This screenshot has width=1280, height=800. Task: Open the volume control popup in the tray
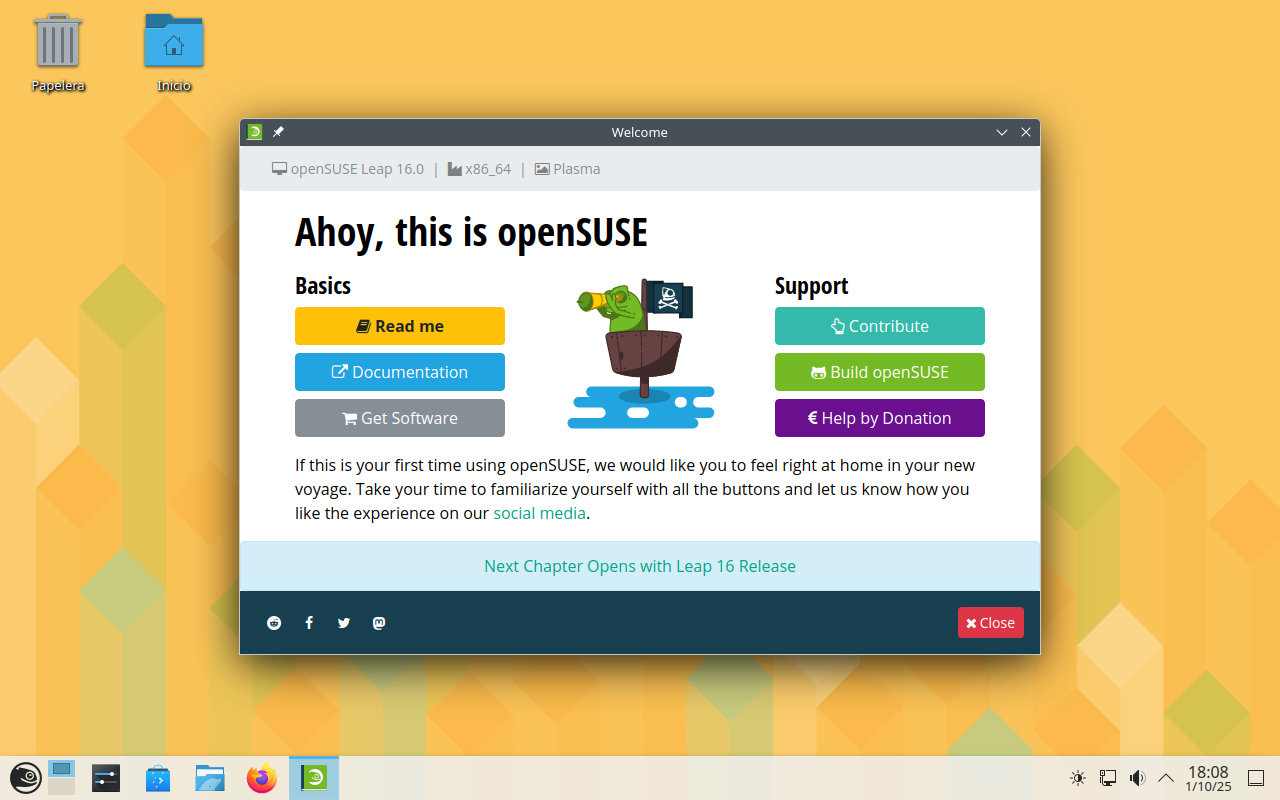pyautogui.click(x=1137, y=778)
